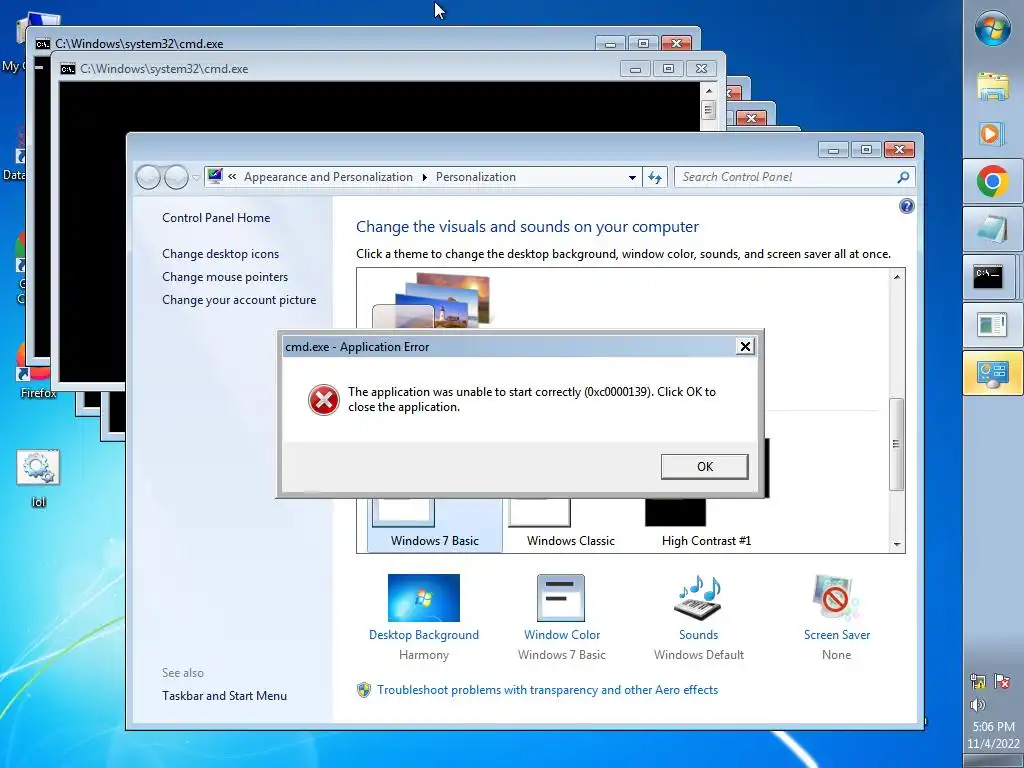Viewport: 1024px width, 768px height.
Task: Click the address bar Control Panel icon
Action: (x=215, y=176)
